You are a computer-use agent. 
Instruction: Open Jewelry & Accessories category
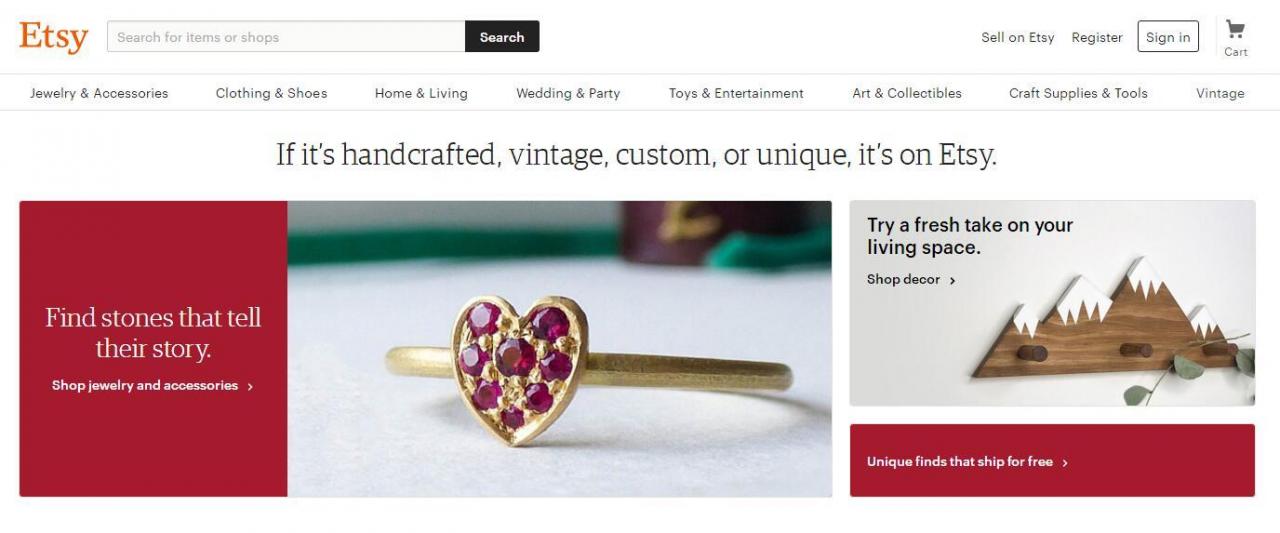click(99, 93)
